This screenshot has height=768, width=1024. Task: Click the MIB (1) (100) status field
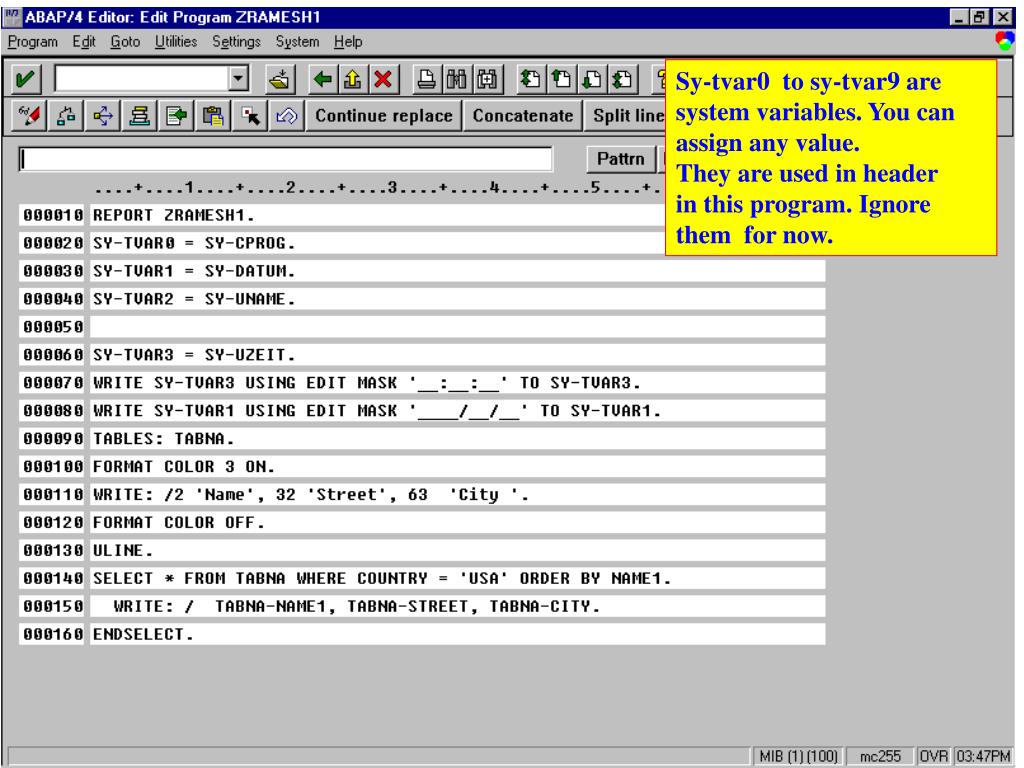797,756
